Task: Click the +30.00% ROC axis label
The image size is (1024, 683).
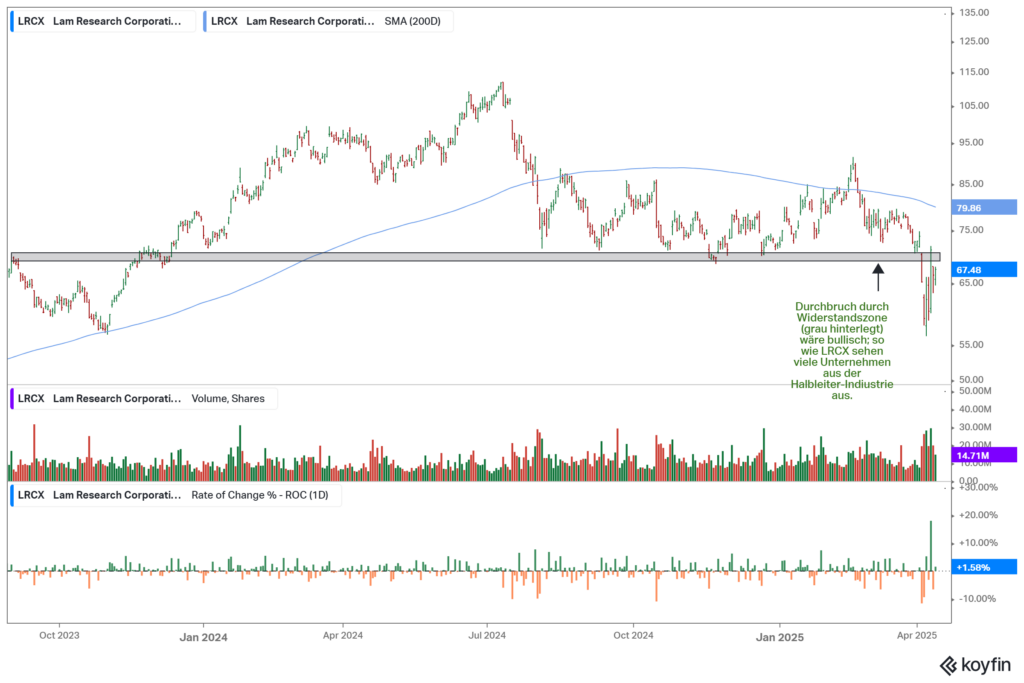Action: coord(976,488)
